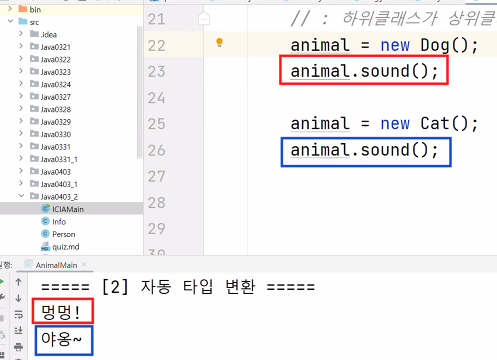Click the print icon in Run console
The height and width of the screenshot is (360, 497).
[18, 347]
